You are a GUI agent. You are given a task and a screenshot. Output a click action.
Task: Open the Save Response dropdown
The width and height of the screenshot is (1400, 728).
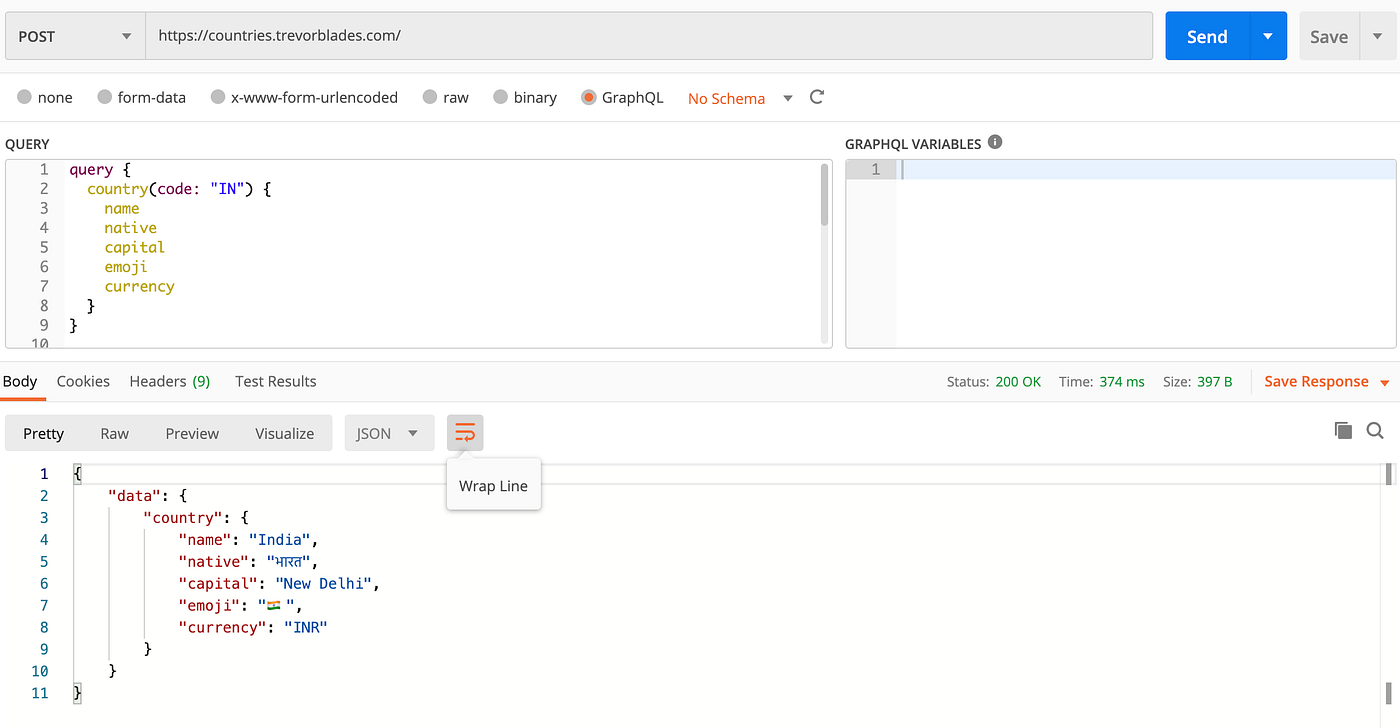pyautogui.click(x=1383, y=381)
